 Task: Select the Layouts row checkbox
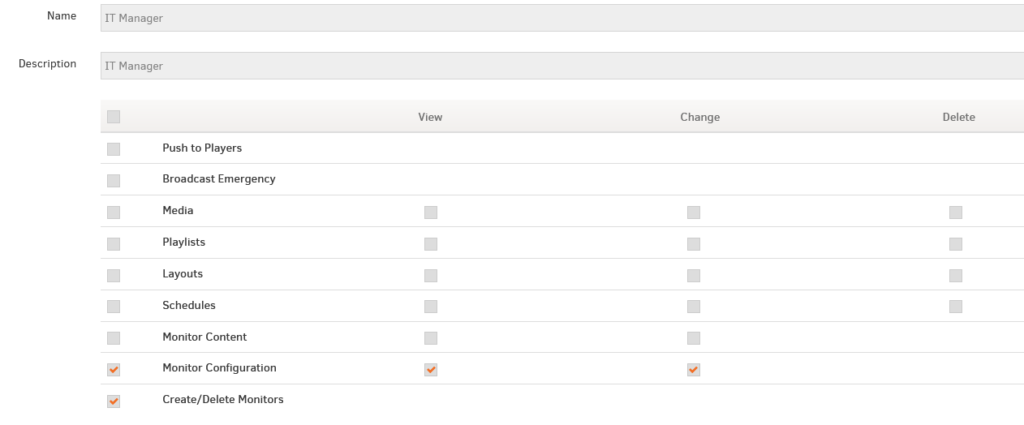click(x=114, y=275)
